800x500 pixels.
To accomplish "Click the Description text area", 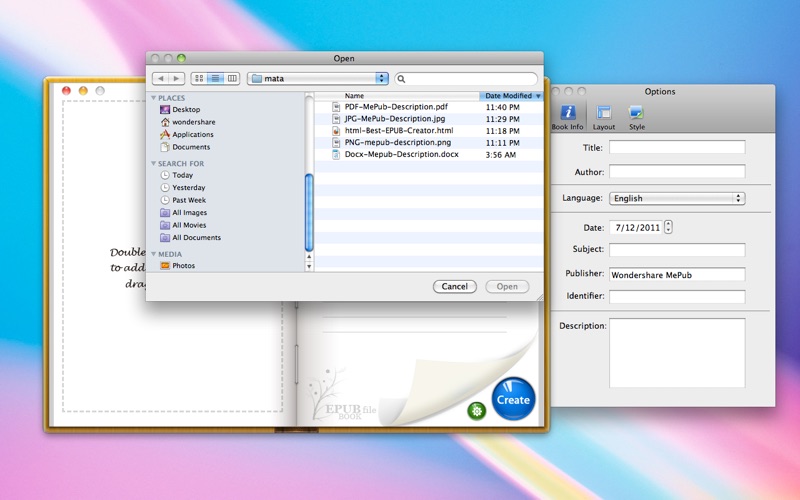I will [x=677, y=353].
